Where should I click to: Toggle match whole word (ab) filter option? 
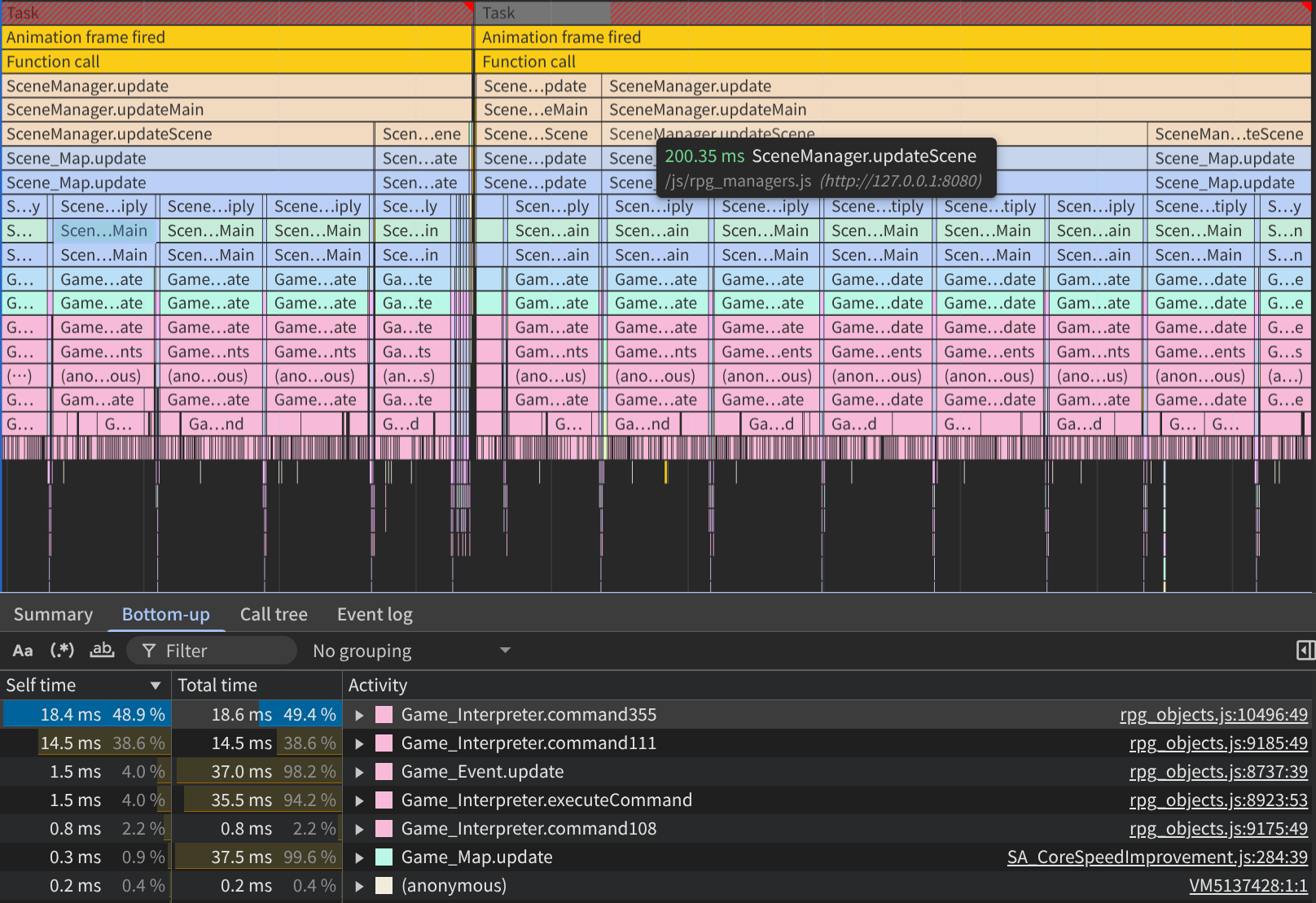(102, 651)
